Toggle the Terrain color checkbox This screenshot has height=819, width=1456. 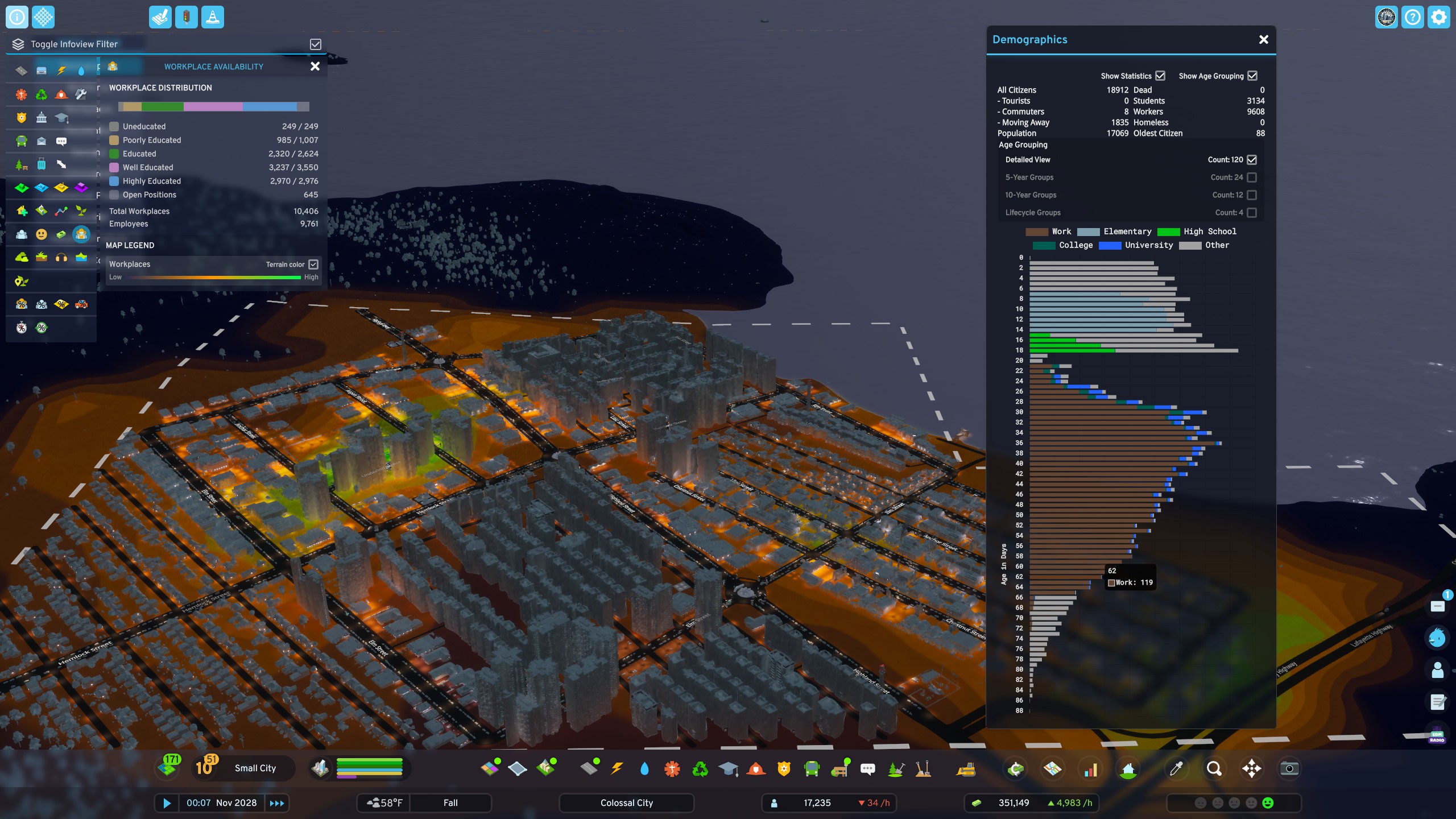coord(313,264)
